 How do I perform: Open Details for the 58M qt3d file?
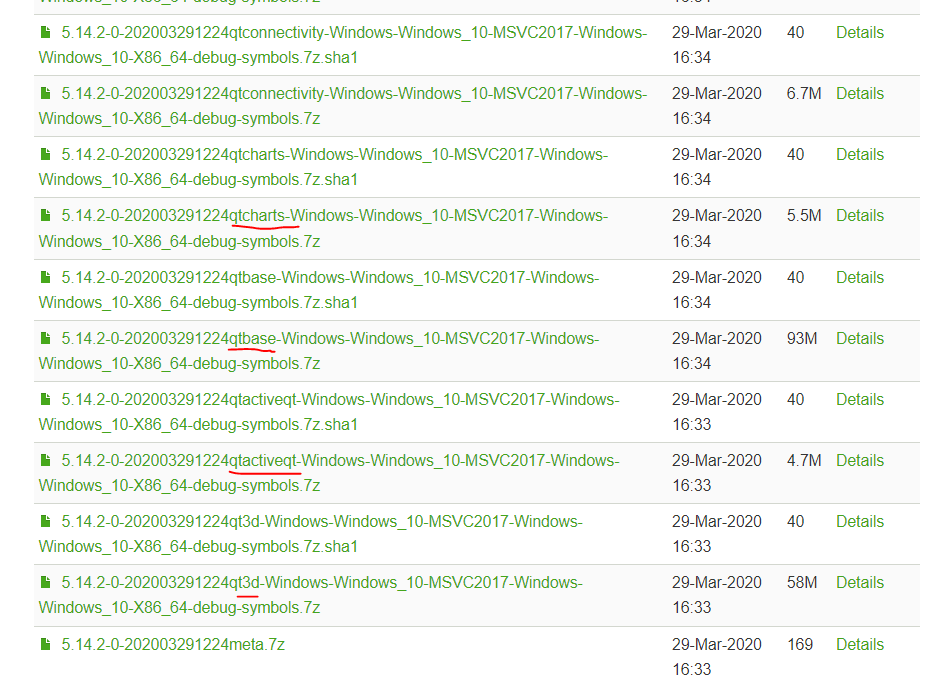coord(860,583)
